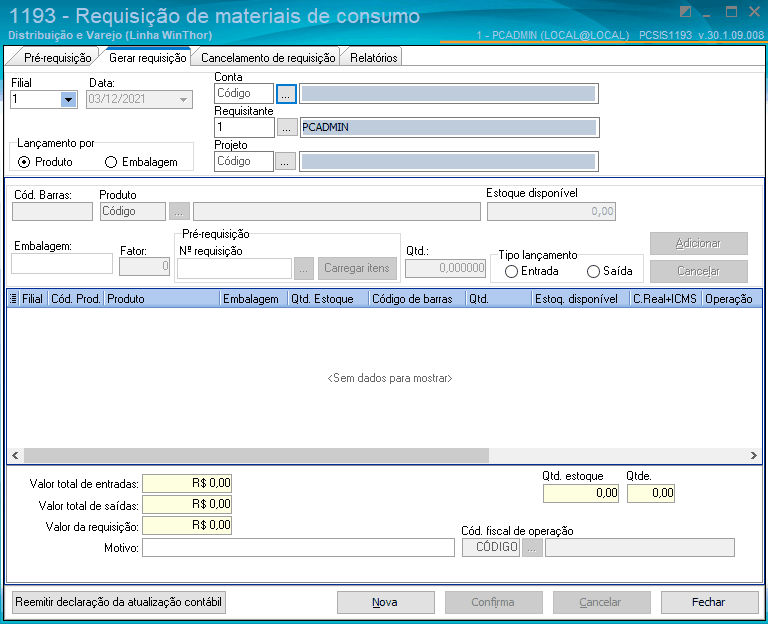Viewport: 768px width, 624px height.
Task: Click the Qtde. total field
Action: (x=651, y=493)
